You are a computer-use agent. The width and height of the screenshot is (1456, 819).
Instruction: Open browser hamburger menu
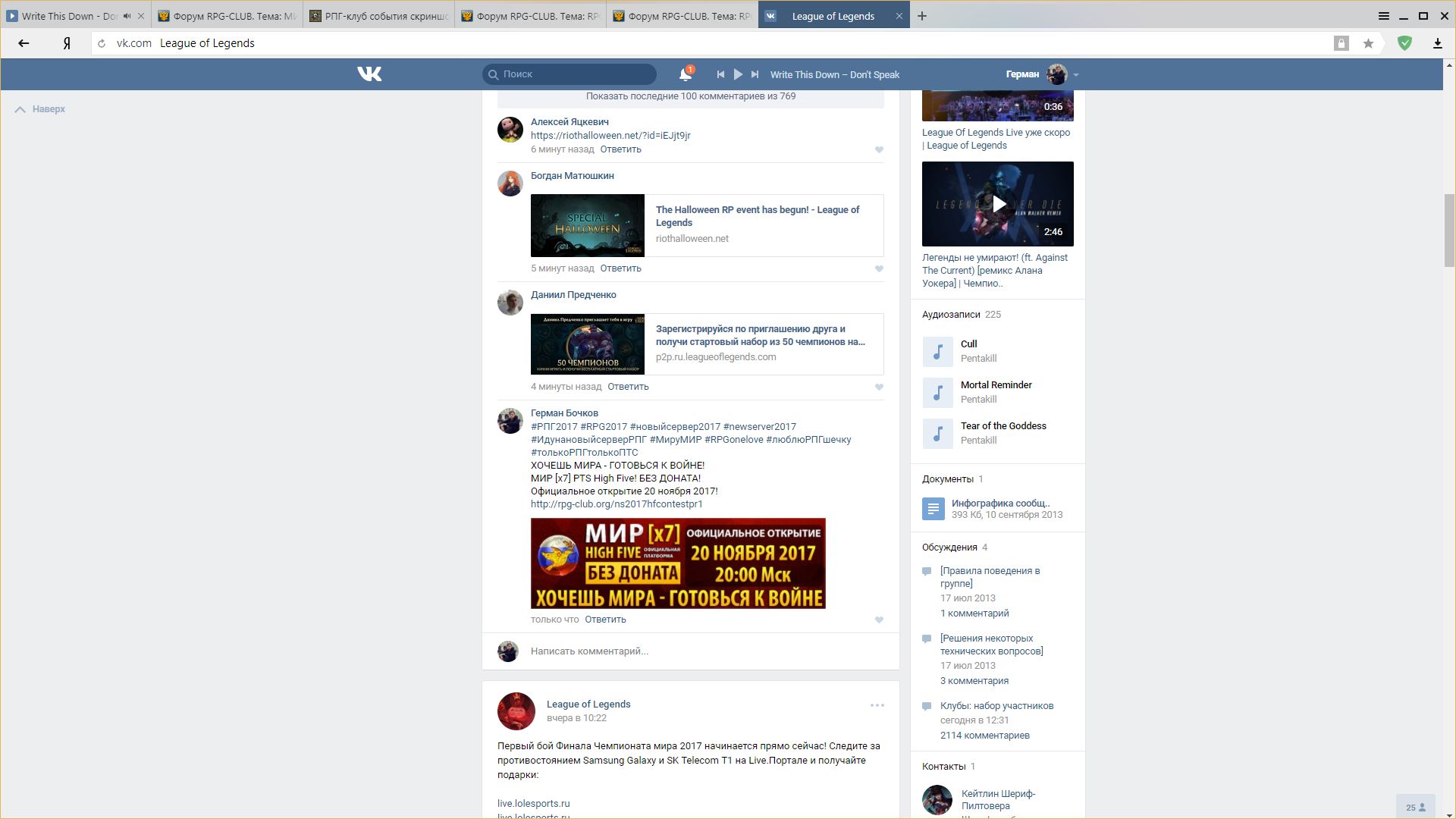point(1384,16)
